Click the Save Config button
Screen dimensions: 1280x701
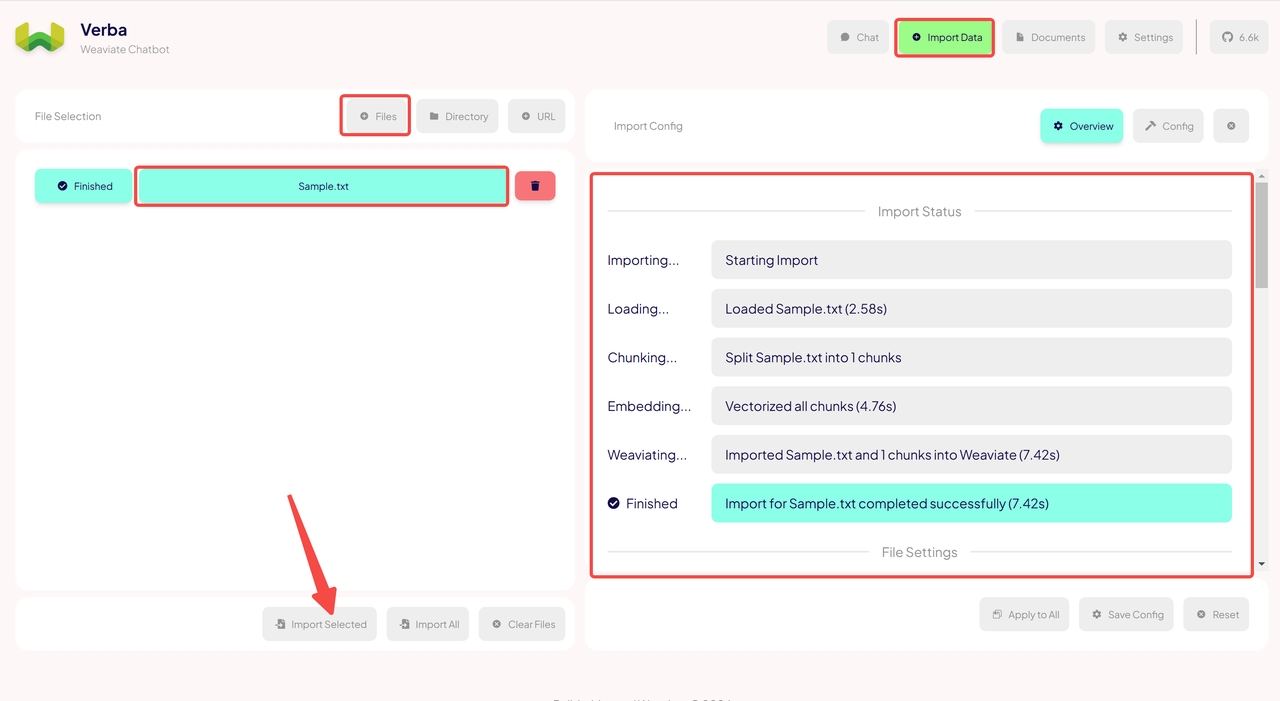[x=1127, y=614]
